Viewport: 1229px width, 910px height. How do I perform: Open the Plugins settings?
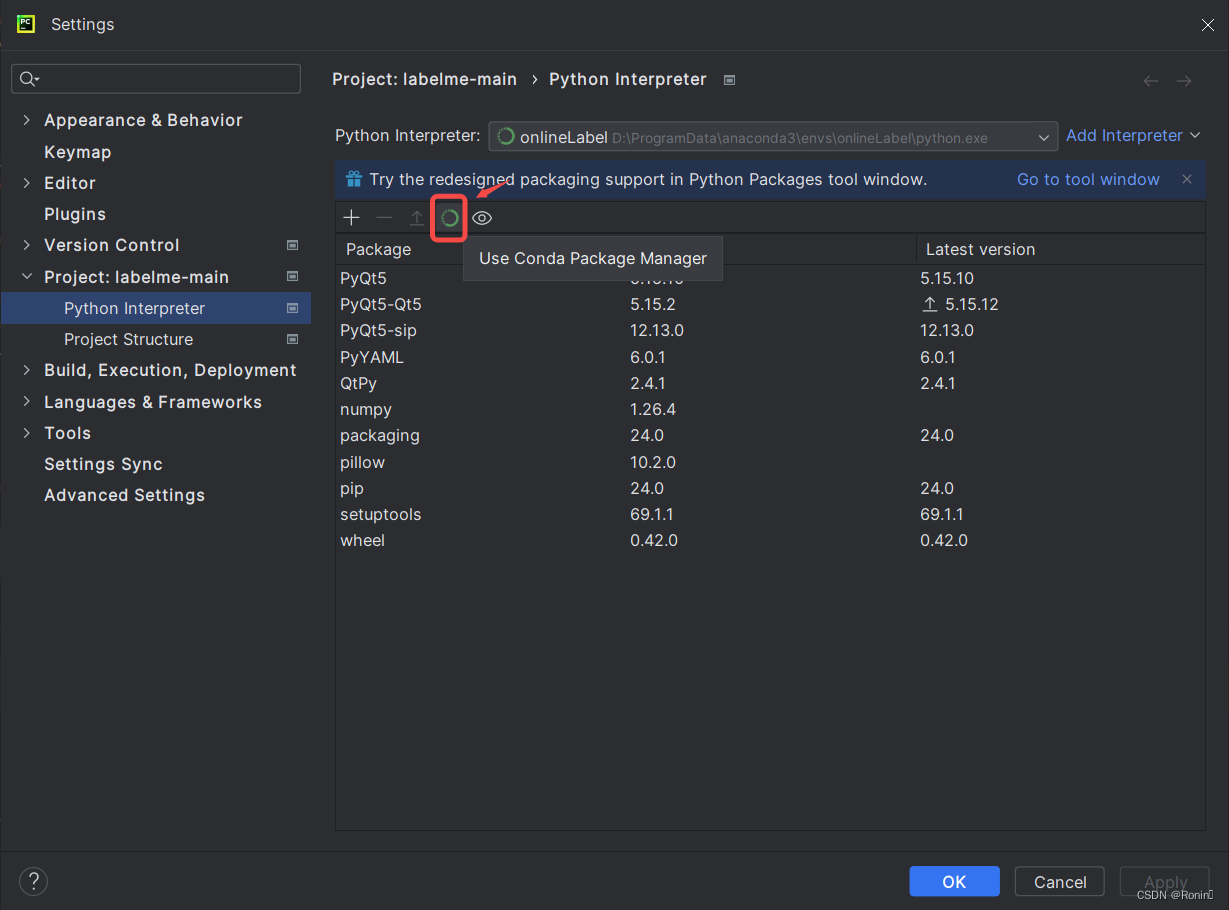click(x=75, y=214)
